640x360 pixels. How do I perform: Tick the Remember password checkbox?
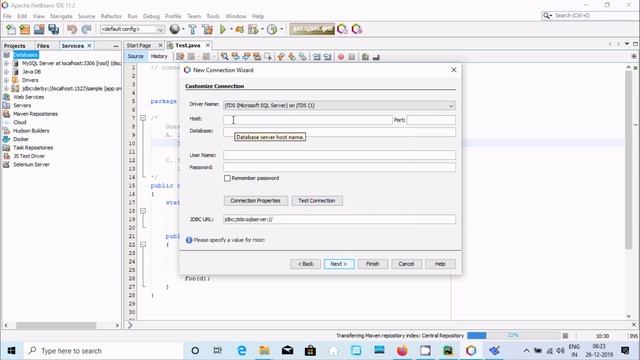tap(227, 178)
